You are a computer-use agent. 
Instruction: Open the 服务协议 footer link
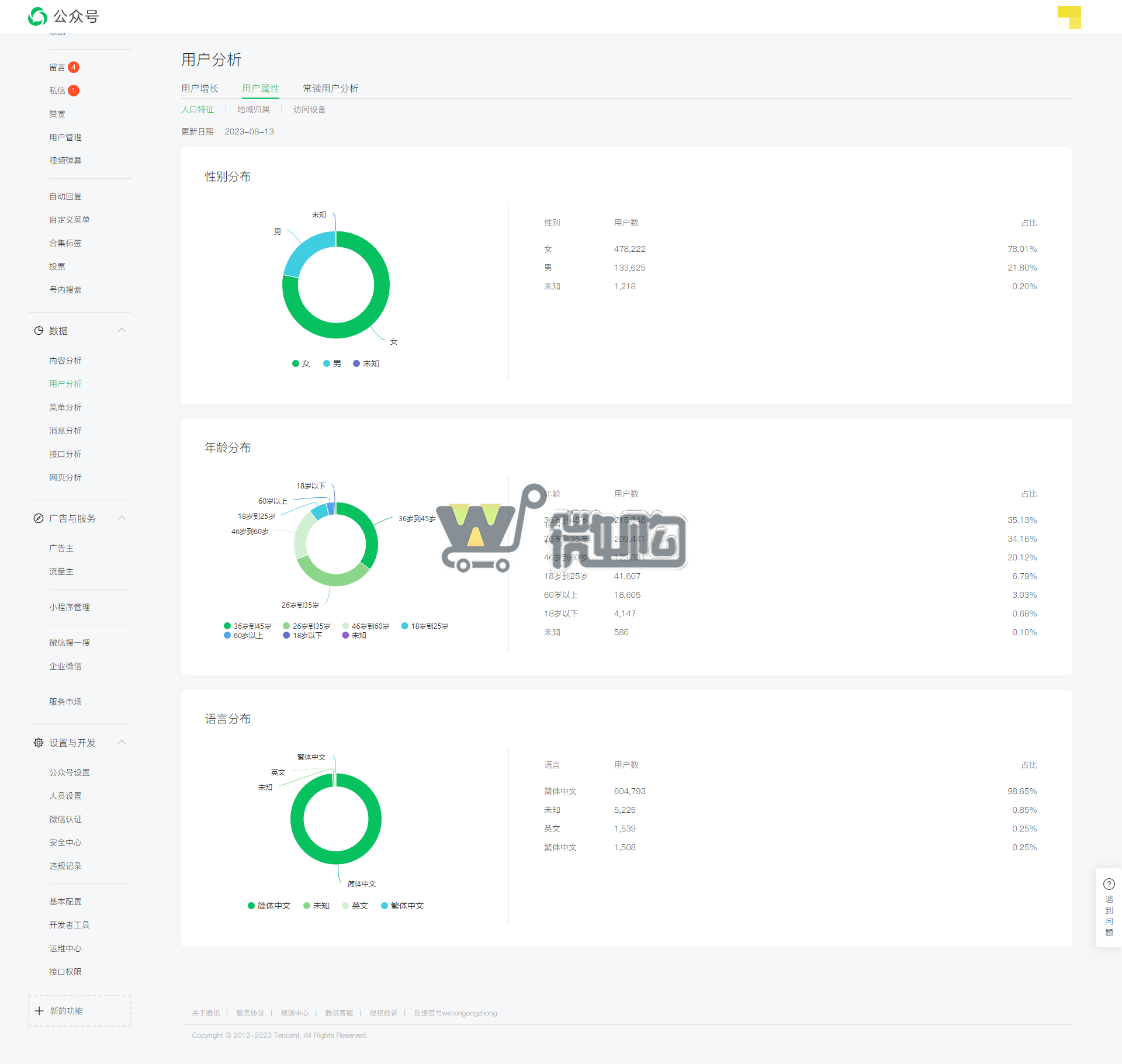(x=250, y=1013)
